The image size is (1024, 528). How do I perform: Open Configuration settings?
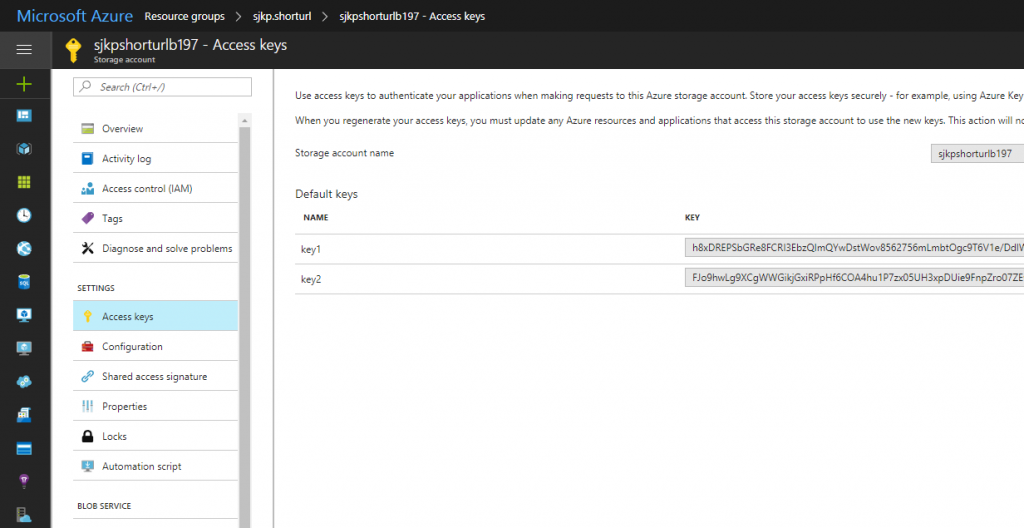pos(132,347)
